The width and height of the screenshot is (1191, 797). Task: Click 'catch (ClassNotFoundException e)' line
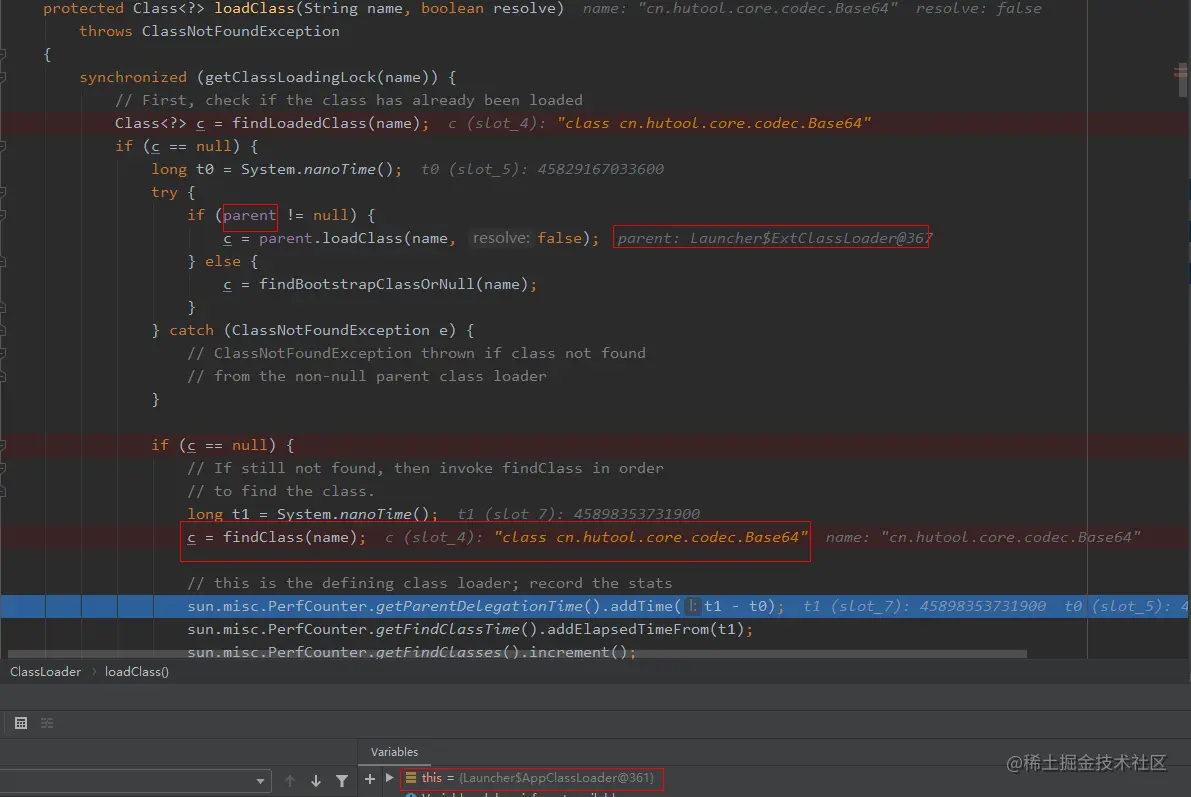pyautogui.click(x=321, y=331)
